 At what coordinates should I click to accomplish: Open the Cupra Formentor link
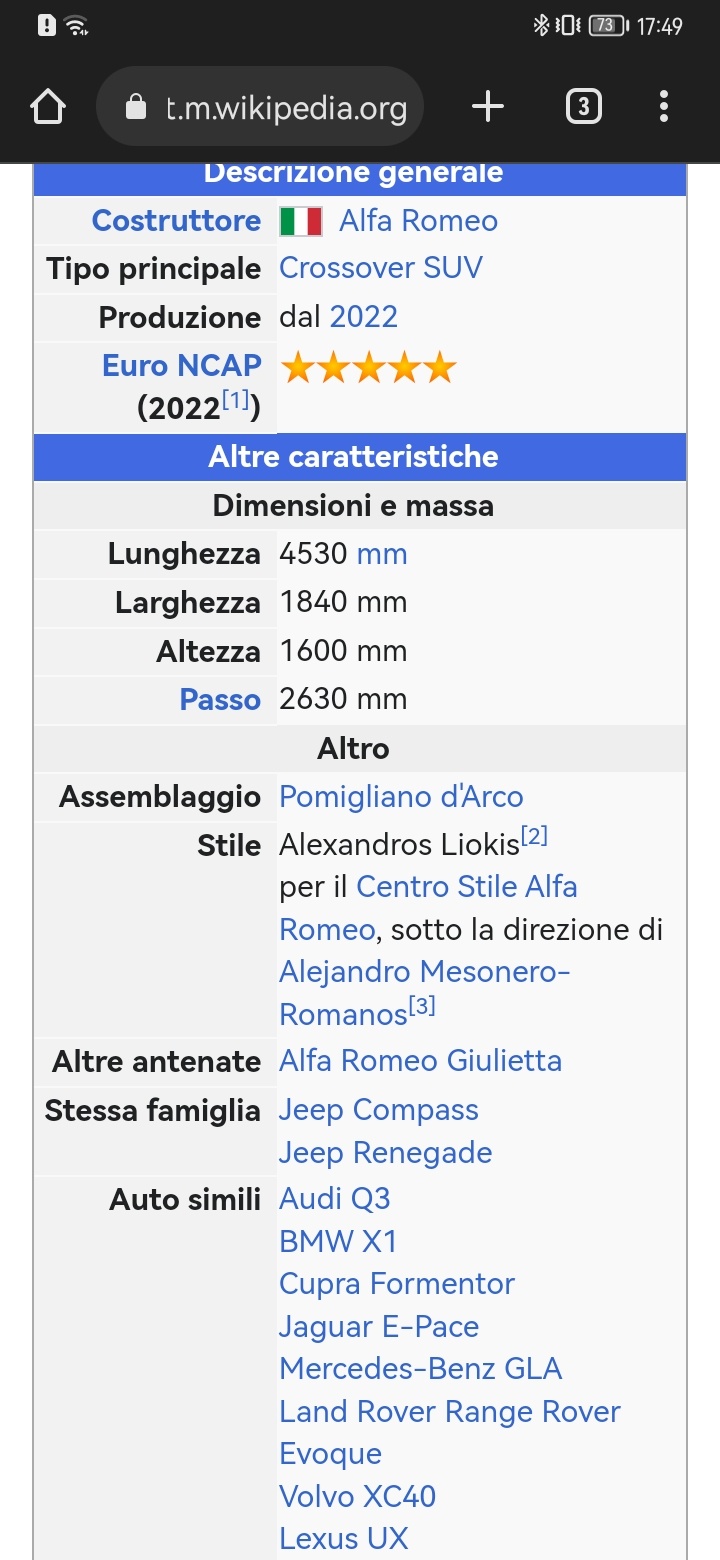pos(397,1284)
